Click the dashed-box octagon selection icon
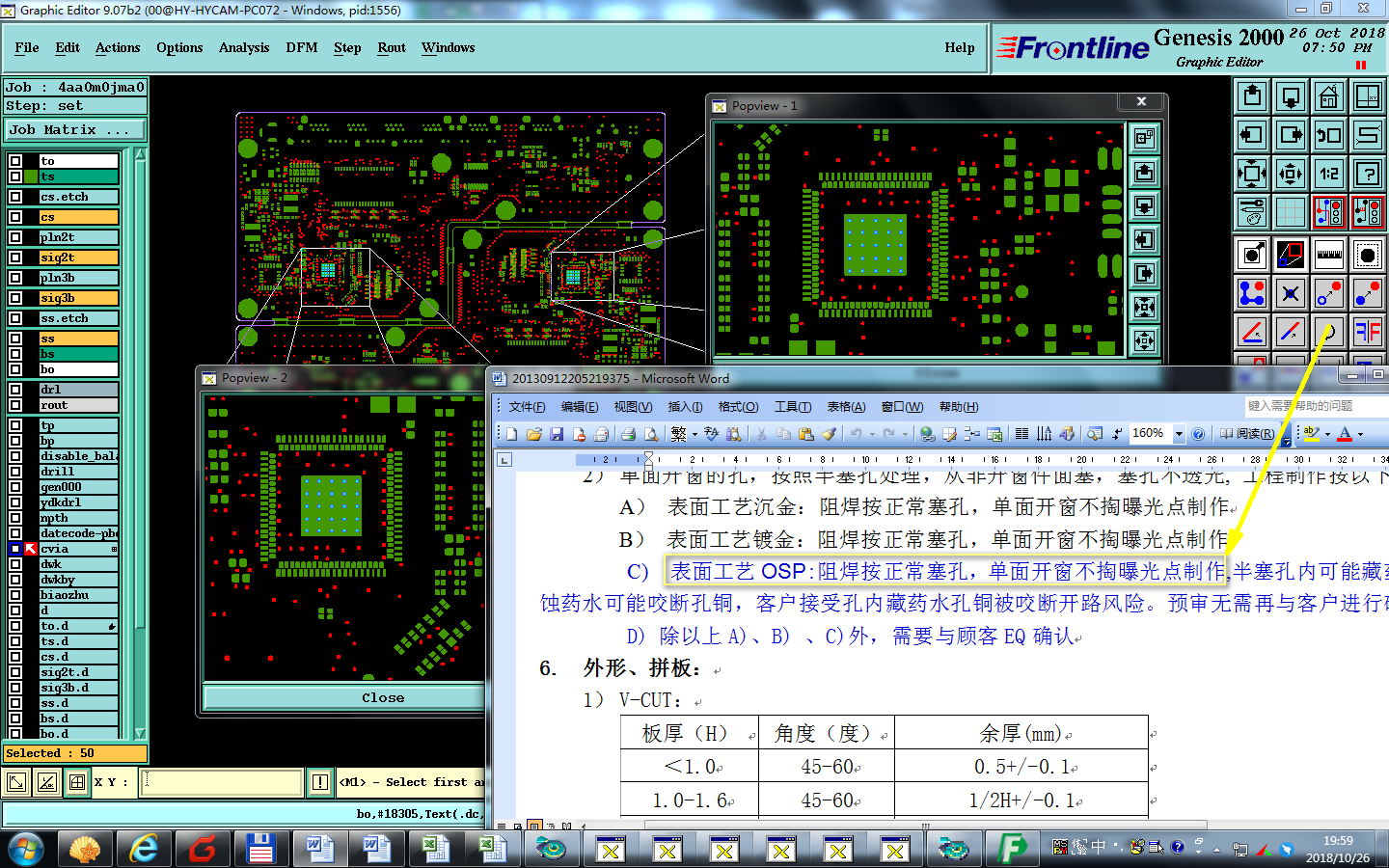This screenshot has width=1389, height=868. click(1368, 255)
